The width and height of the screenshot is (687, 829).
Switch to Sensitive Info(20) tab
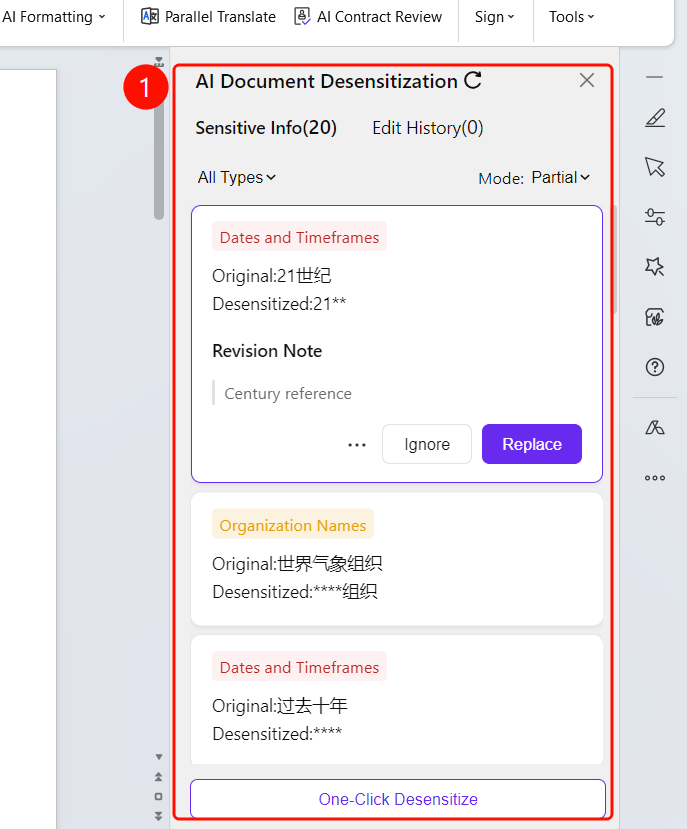pos(266,128)
